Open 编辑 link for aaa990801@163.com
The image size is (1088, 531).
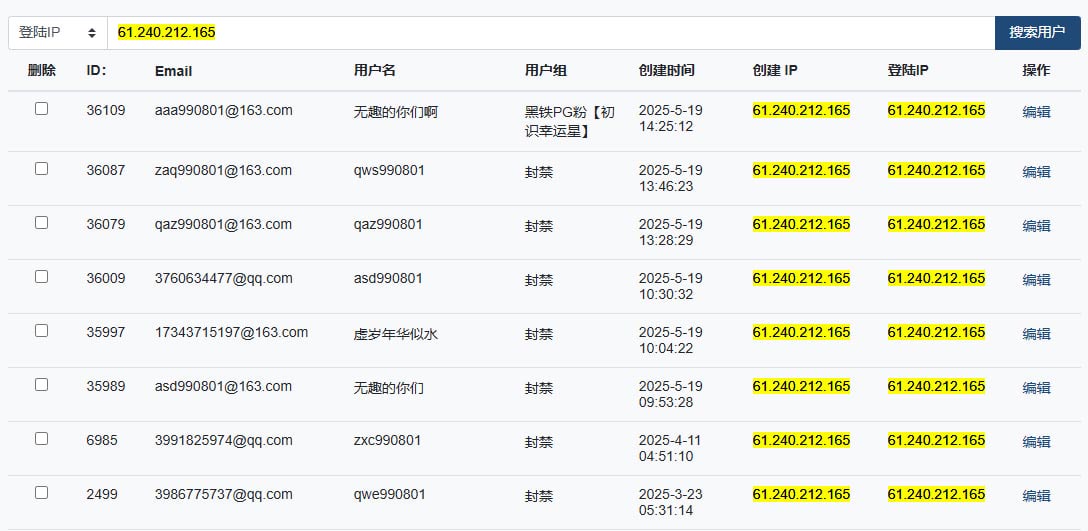(1036, 112)
